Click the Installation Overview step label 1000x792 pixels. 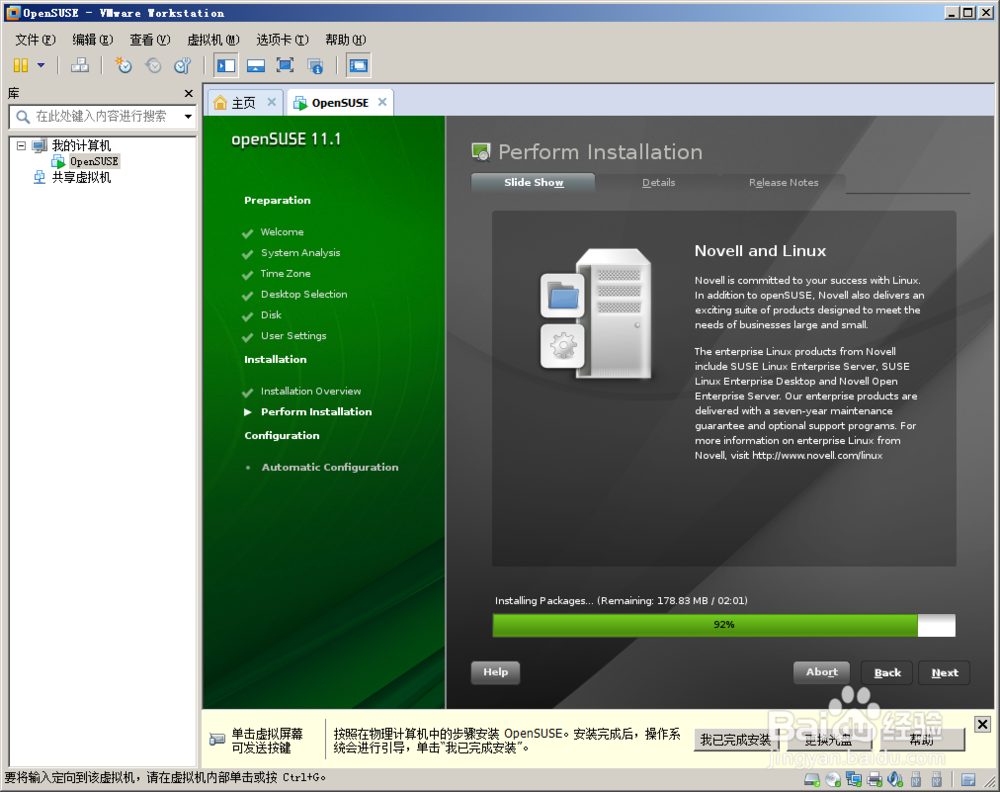(x=311, y=391)
